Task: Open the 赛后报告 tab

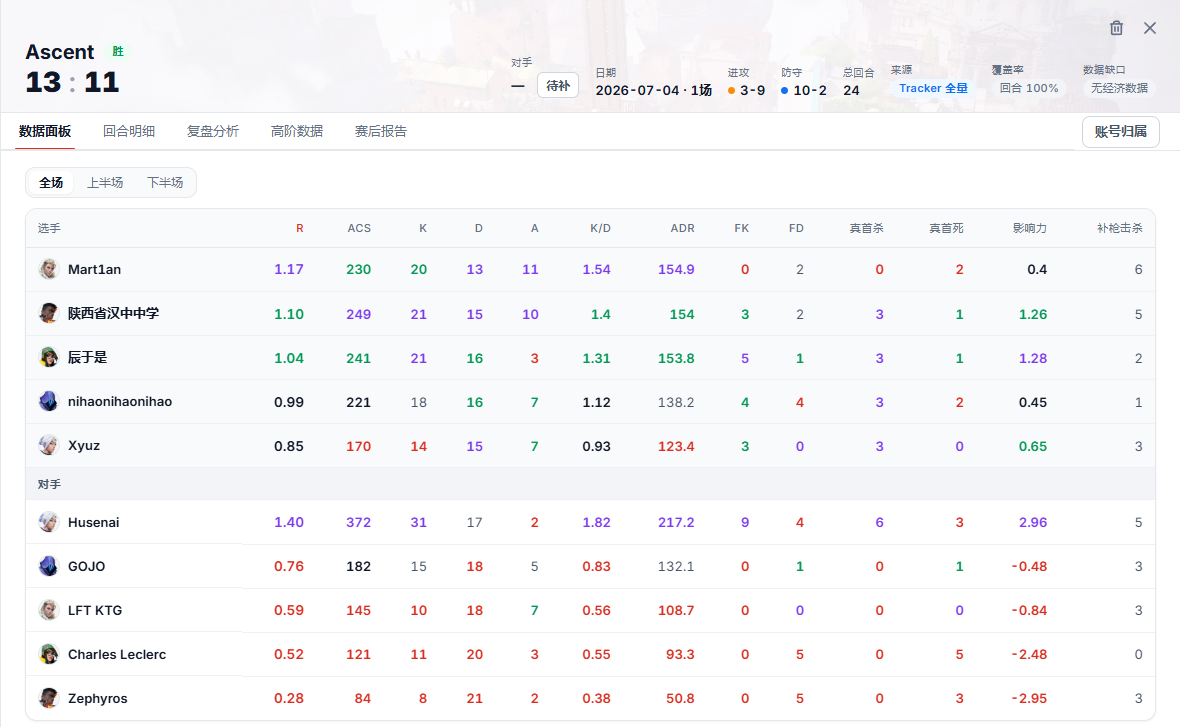Action: [381, 131]
